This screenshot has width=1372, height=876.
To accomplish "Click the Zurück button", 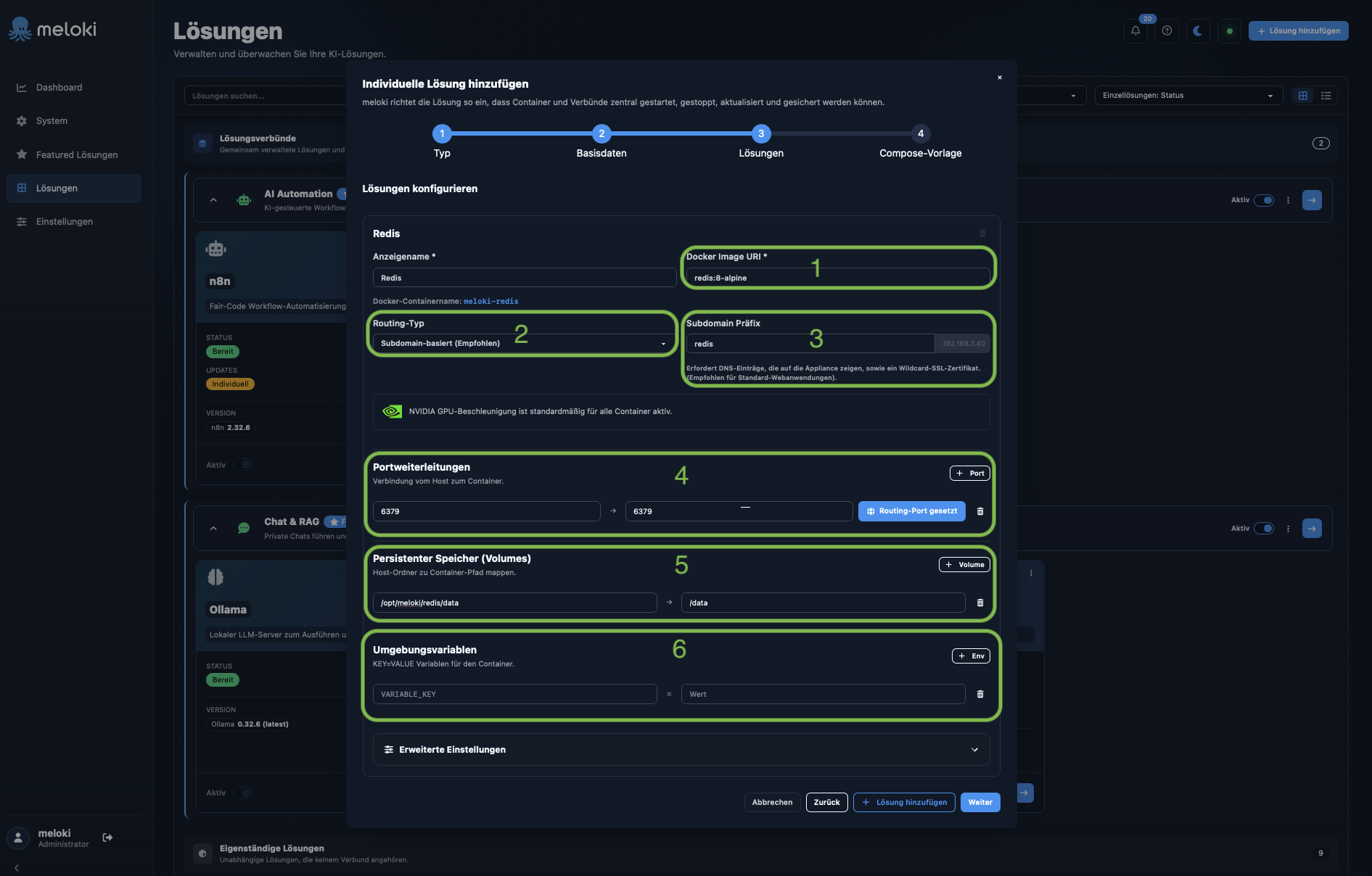I will (826, 803).
